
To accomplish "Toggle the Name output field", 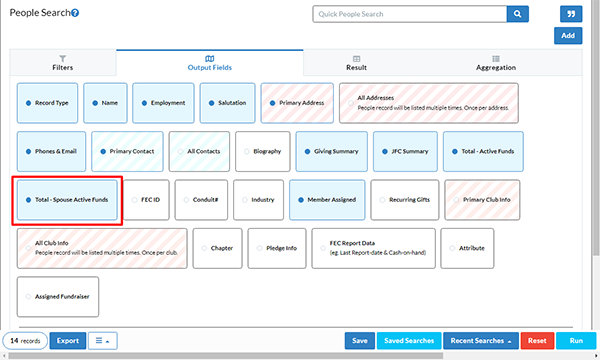I will tap(105, 103).
